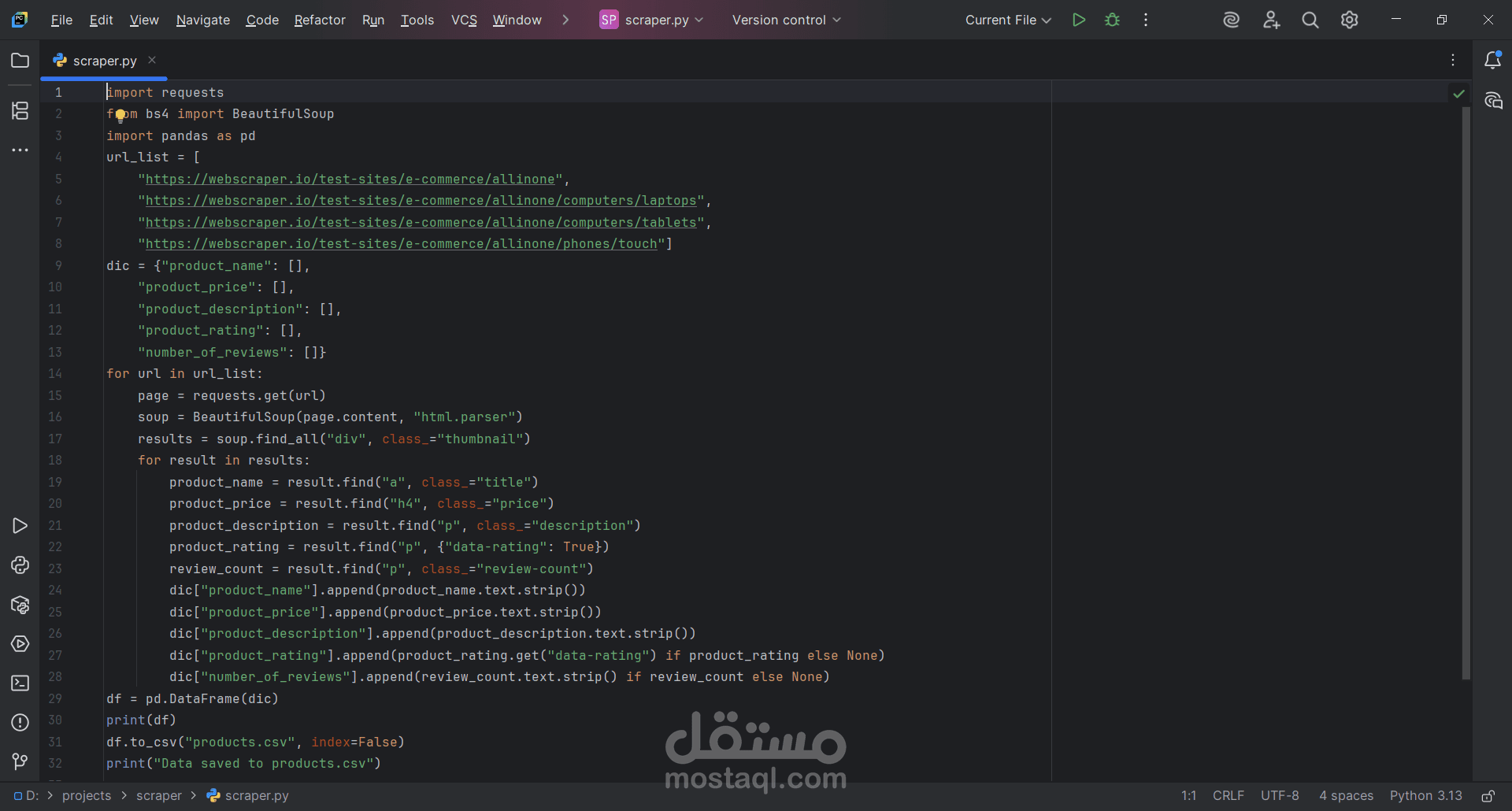Open the Refactor menu
This screenshot has height=811, width=1512.
pyautogui.click(x=320, y=20)
